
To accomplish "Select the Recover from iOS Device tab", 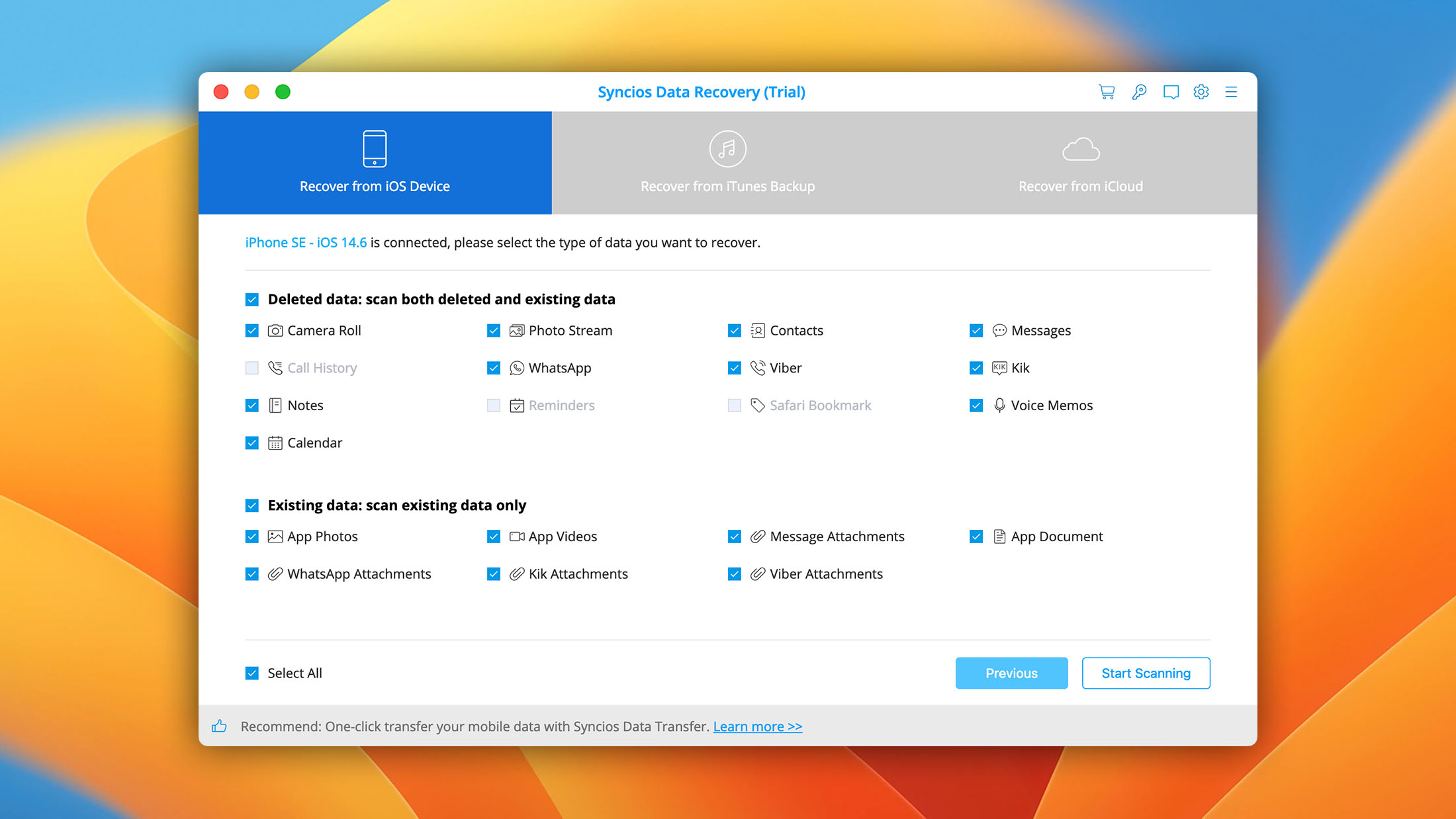I will point(375,163).
